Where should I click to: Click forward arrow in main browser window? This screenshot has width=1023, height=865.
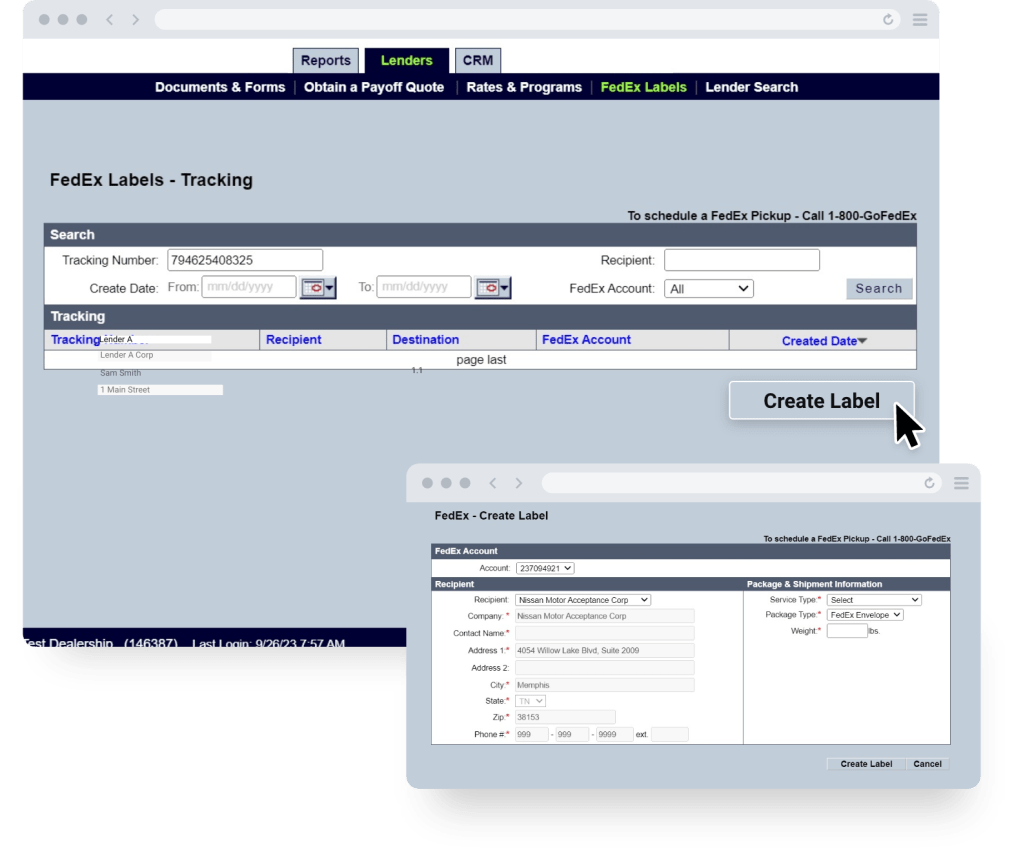coord(135,20)
